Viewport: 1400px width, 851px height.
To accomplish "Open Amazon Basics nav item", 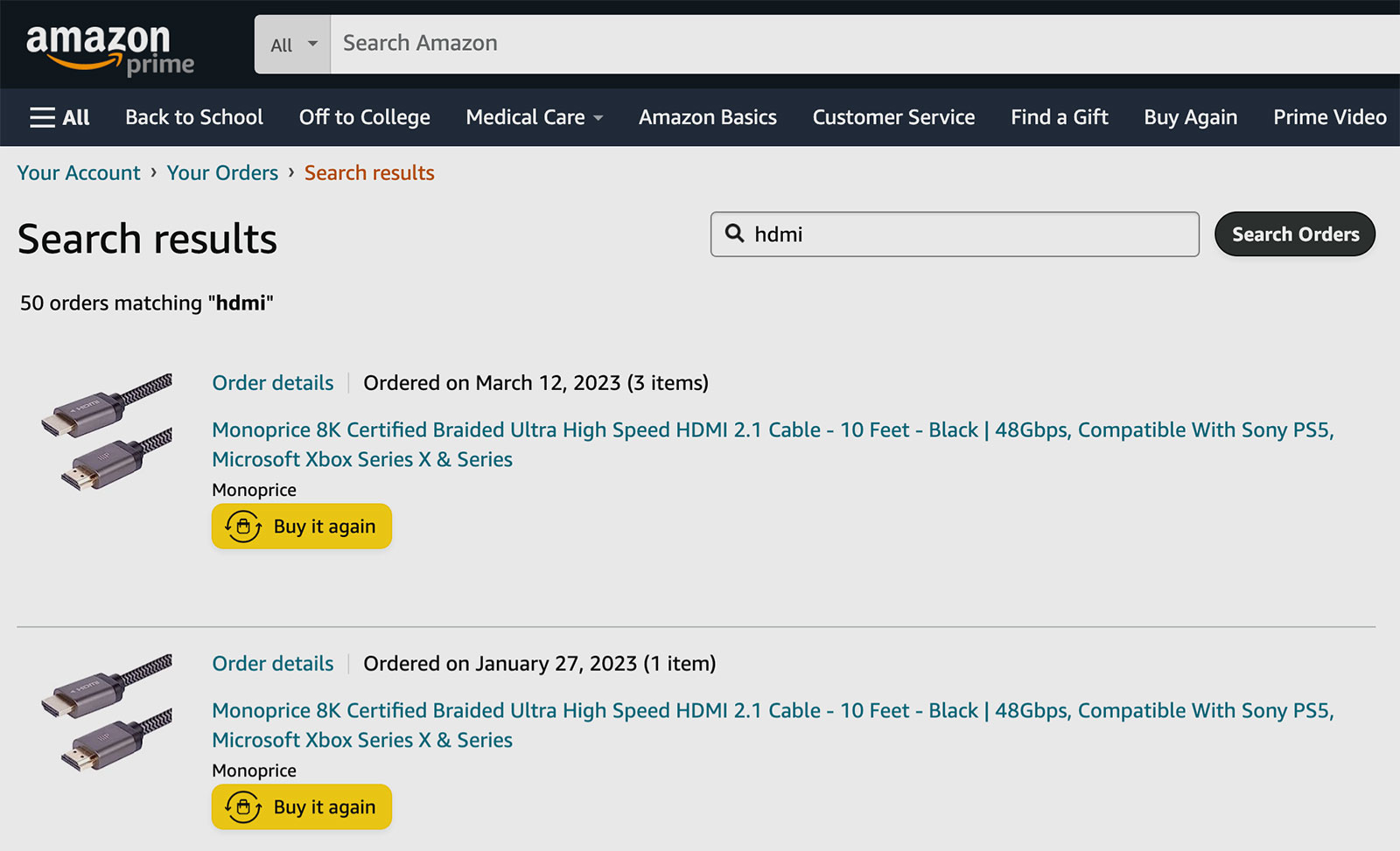I will (708, 117).
